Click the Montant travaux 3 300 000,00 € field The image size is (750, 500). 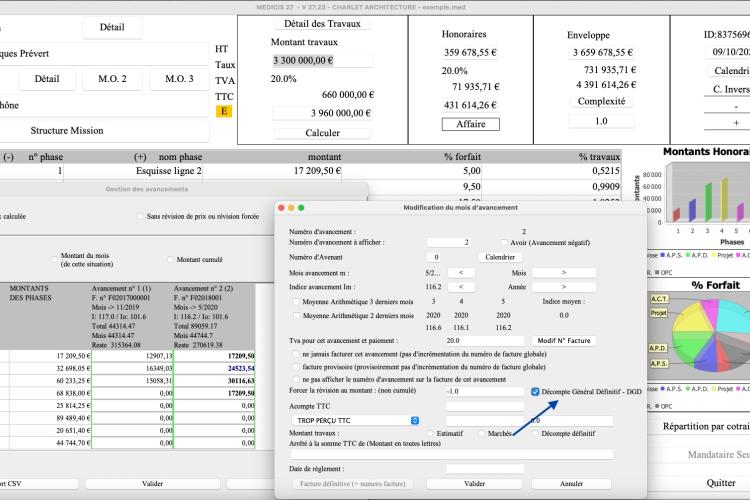322,61
